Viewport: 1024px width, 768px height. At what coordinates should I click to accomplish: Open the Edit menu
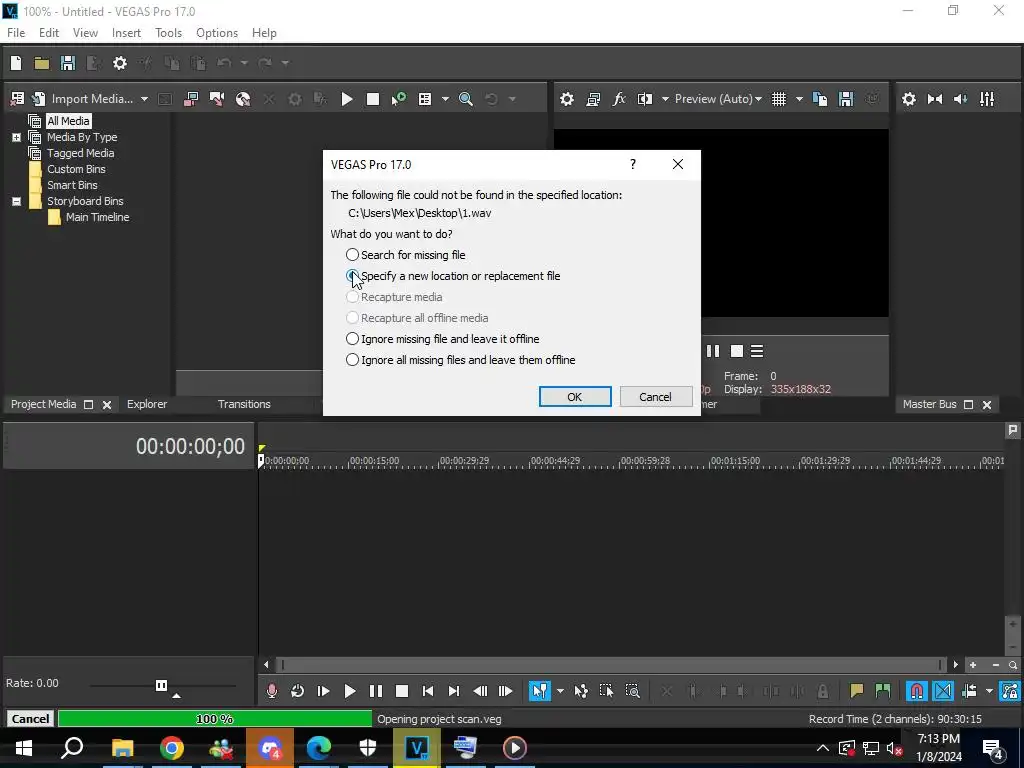point(49,33)
